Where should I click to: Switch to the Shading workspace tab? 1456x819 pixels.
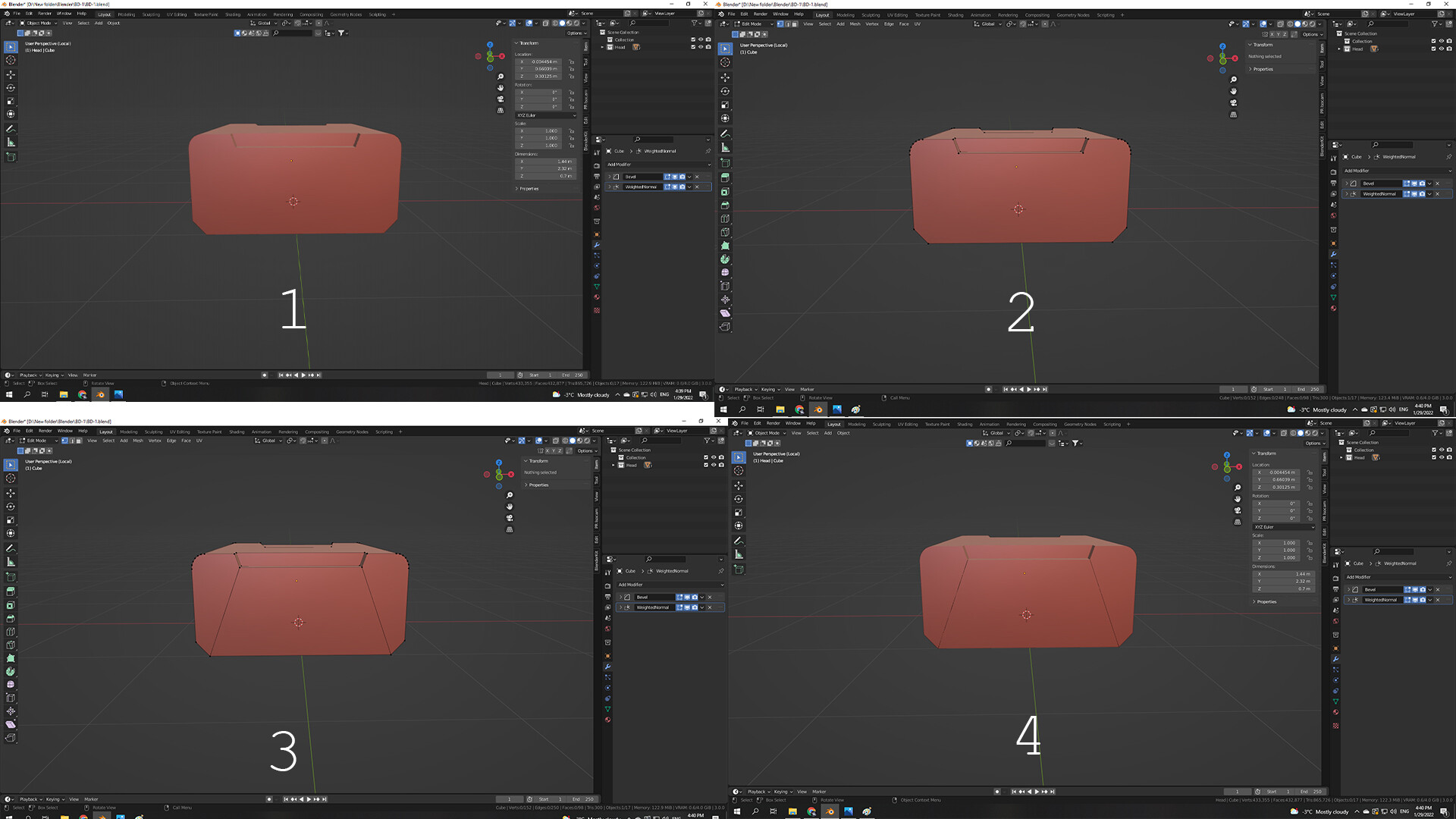(x=233, y=14)
